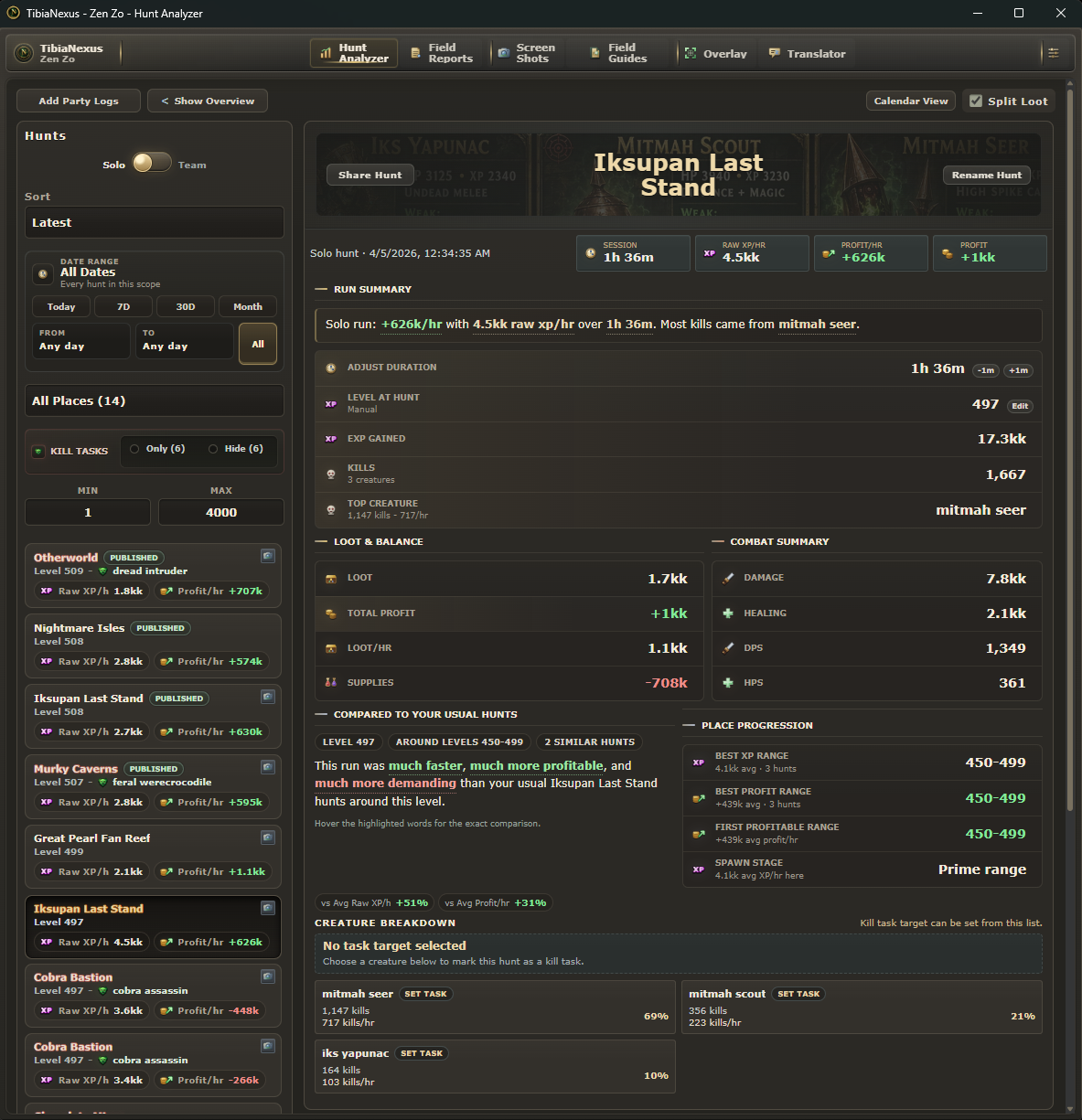This screenshot has width=1082, height=1120.
Task: Open the Sort dropdown showing Latest
Action: 155,222
